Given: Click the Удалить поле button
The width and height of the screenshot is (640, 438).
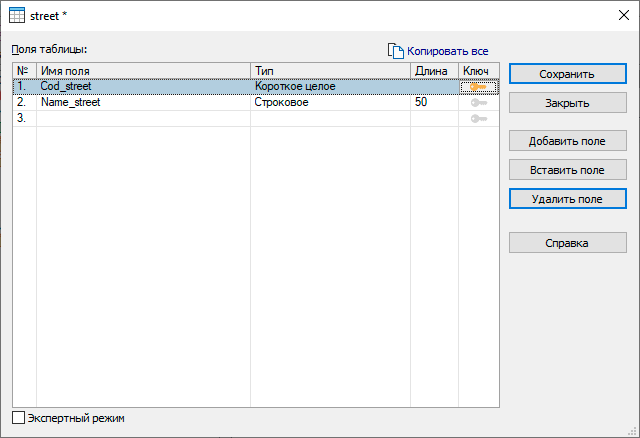Looking at the screenshot, I should click(x=567, y=199).
